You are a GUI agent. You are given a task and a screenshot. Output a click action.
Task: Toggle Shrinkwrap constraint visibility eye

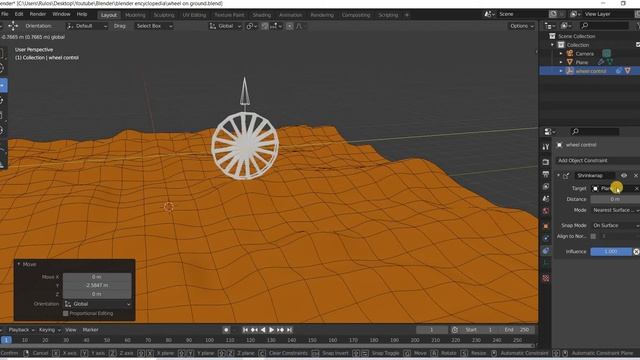[624, 176]
